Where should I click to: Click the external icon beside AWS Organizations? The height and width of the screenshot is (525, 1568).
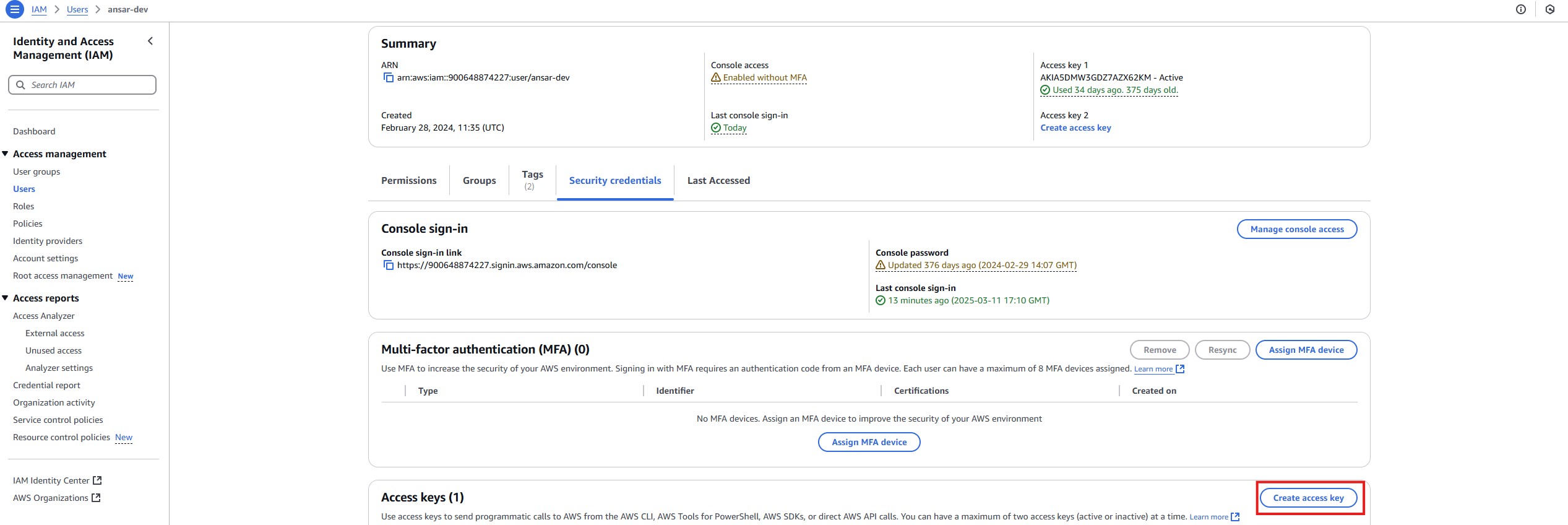click(96, 498)
